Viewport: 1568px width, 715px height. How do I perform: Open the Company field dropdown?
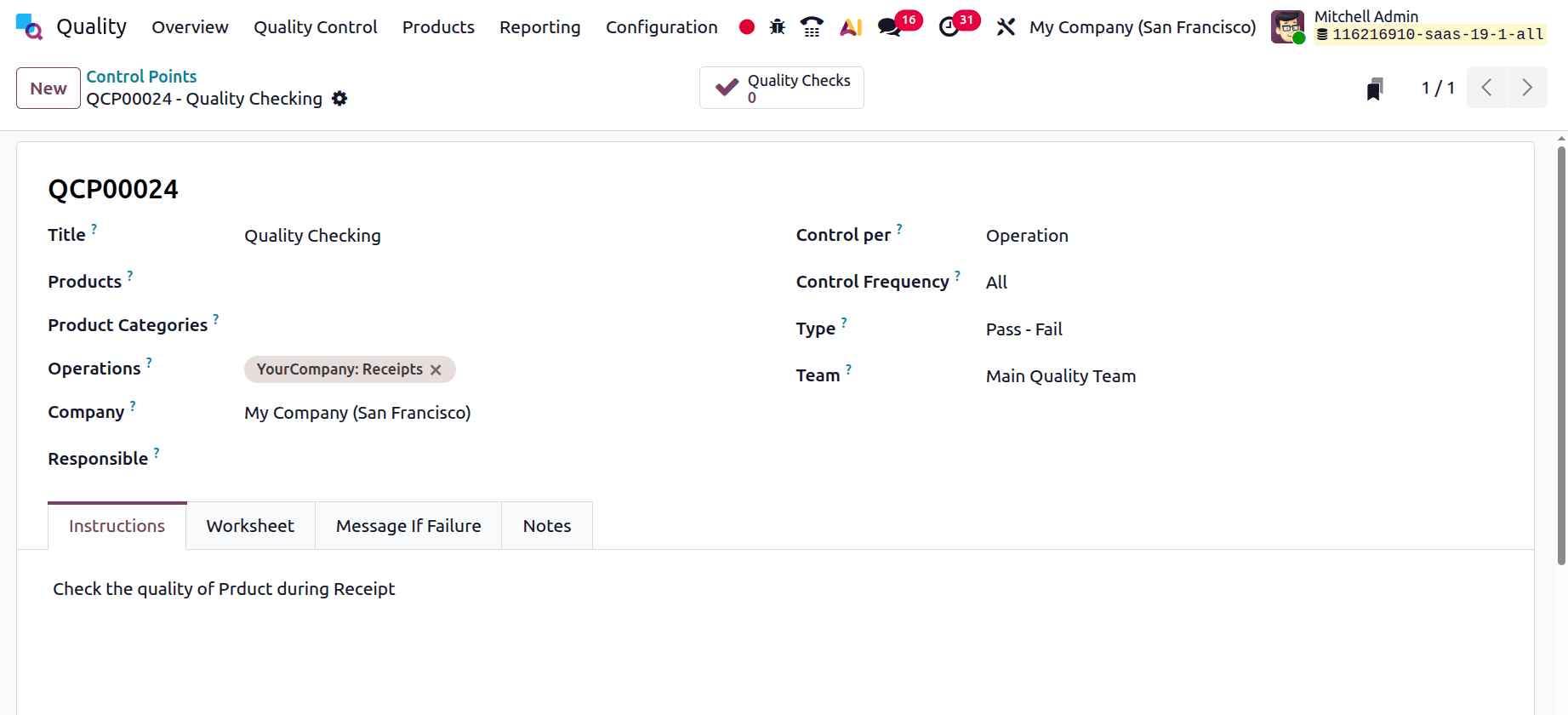coord(502,413)
